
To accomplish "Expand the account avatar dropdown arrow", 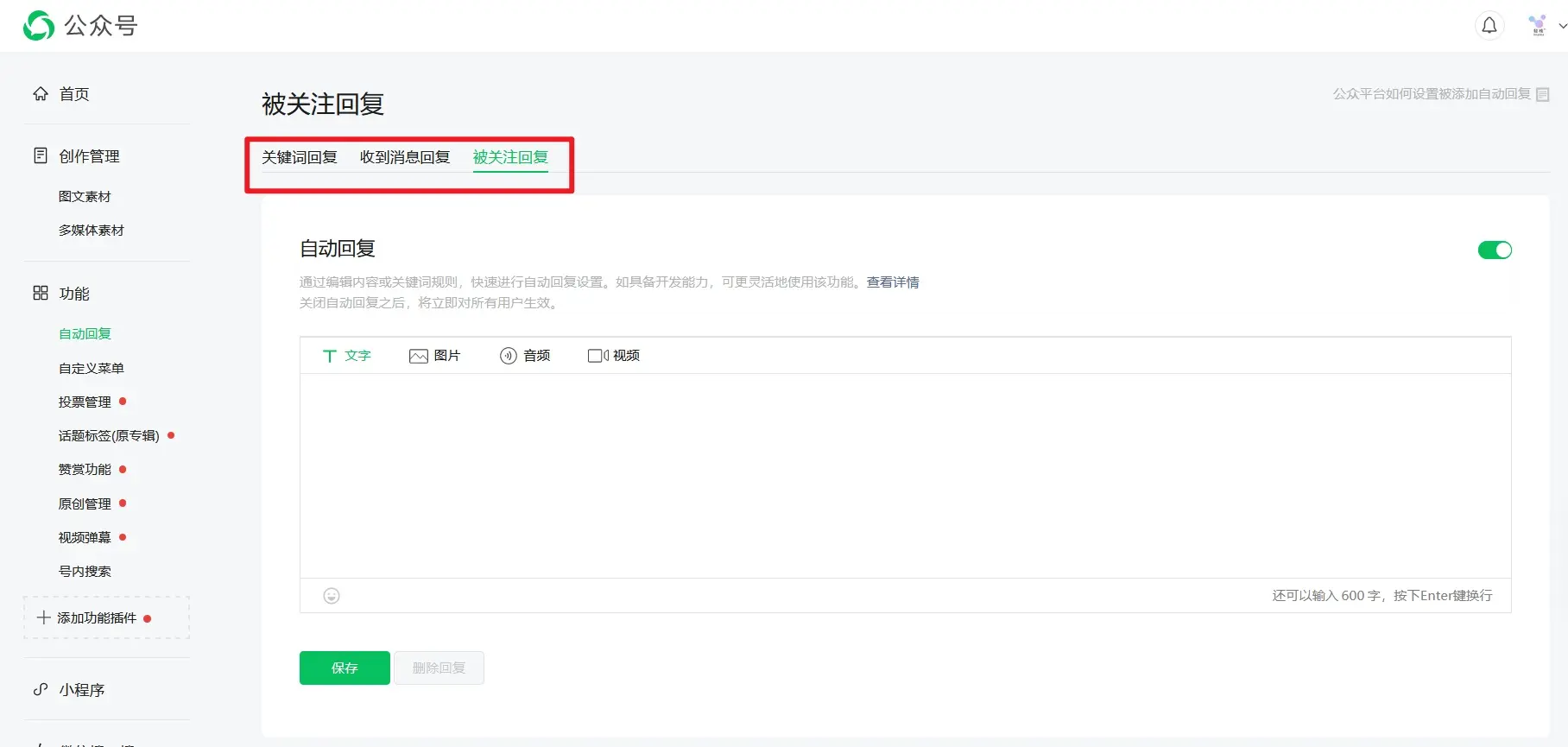I will click(1562, 26).
